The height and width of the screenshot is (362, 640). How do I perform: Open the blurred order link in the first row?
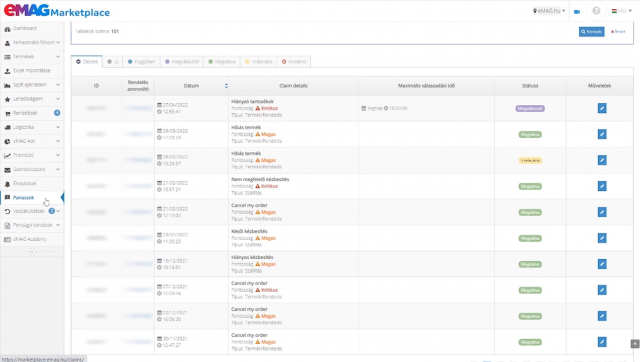click(x=138, y=108)
